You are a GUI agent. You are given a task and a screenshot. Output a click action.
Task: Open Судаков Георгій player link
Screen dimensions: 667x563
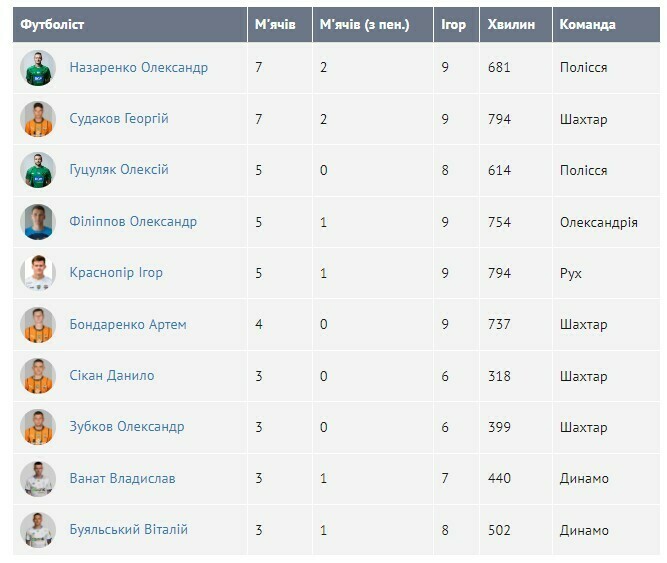[119, 119]
